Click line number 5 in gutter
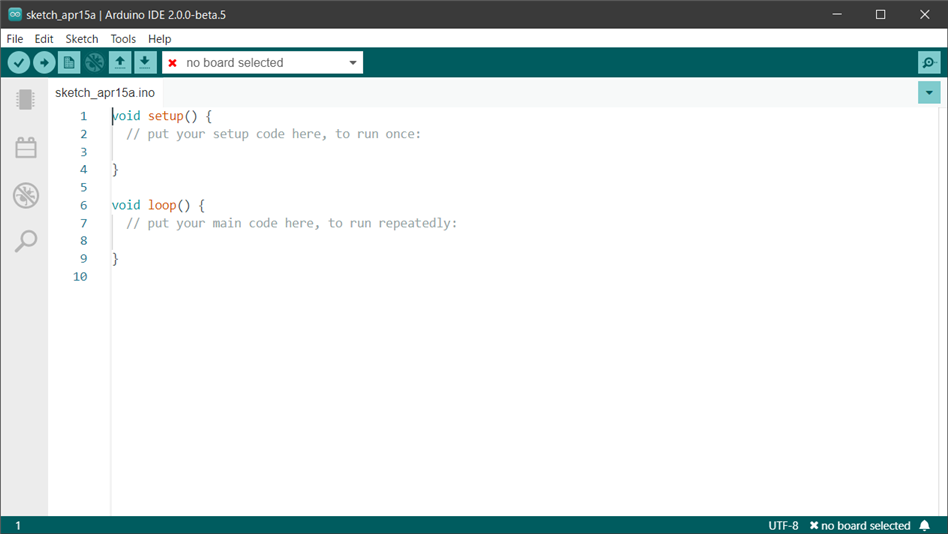 (83, 187)
